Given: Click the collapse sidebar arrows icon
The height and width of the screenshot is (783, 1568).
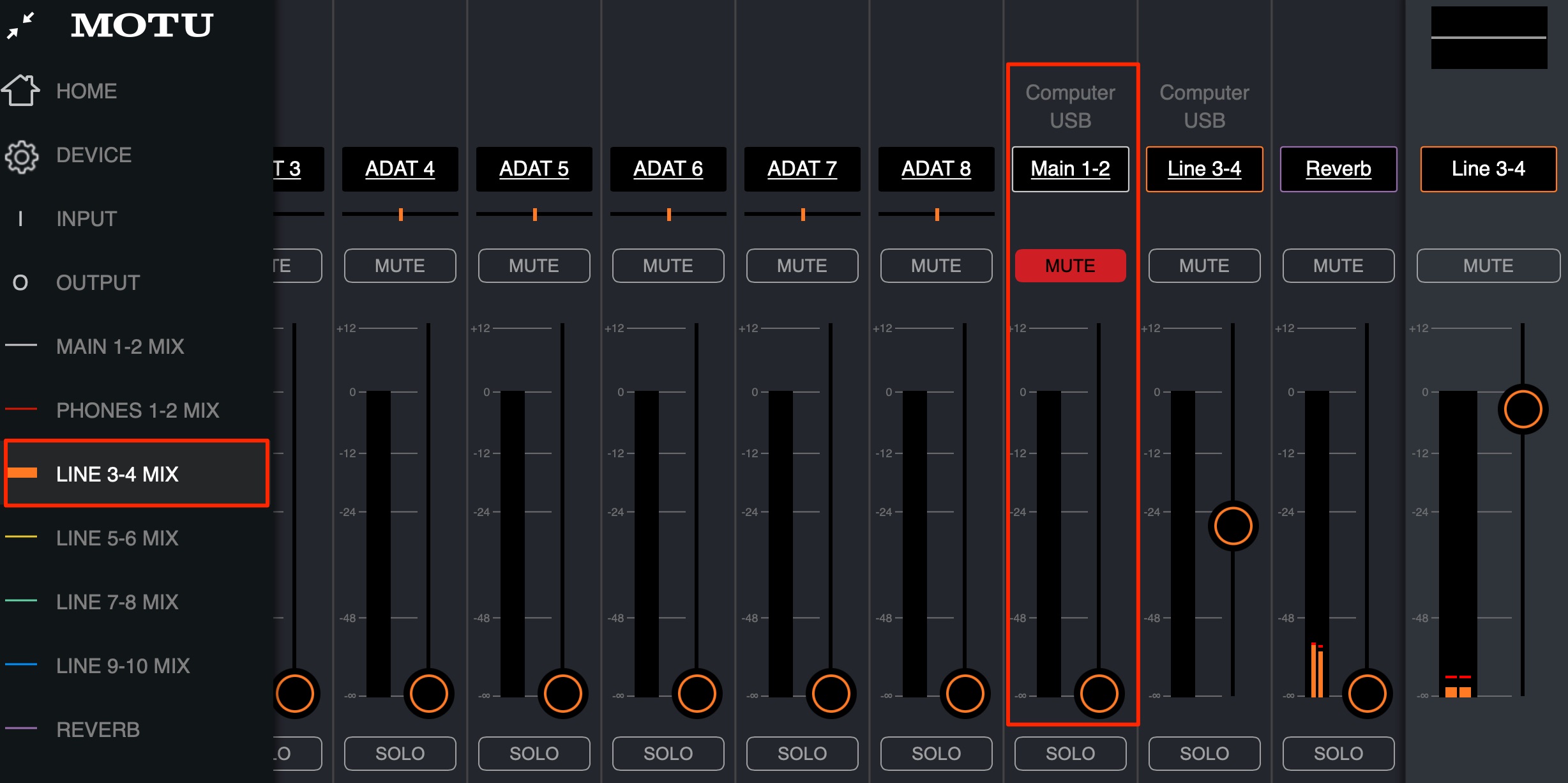Looking at the screenshot, I should click(x=20, y=26).
